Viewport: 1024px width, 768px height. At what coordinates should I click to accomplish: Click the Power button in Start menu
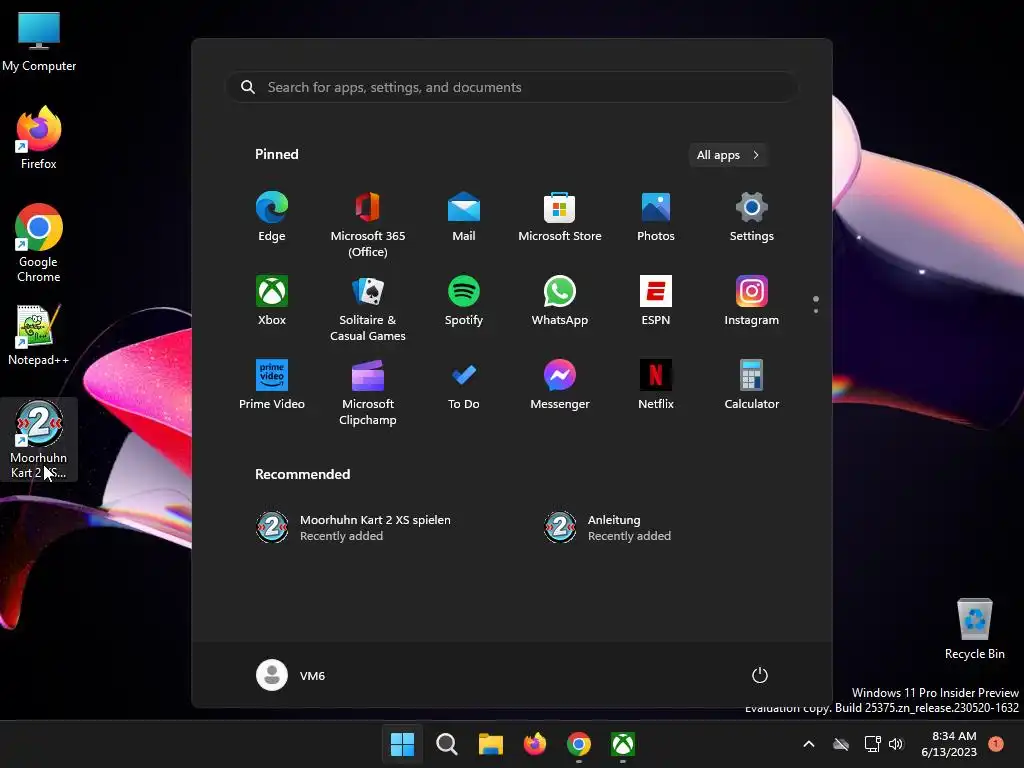pos(760,675)
